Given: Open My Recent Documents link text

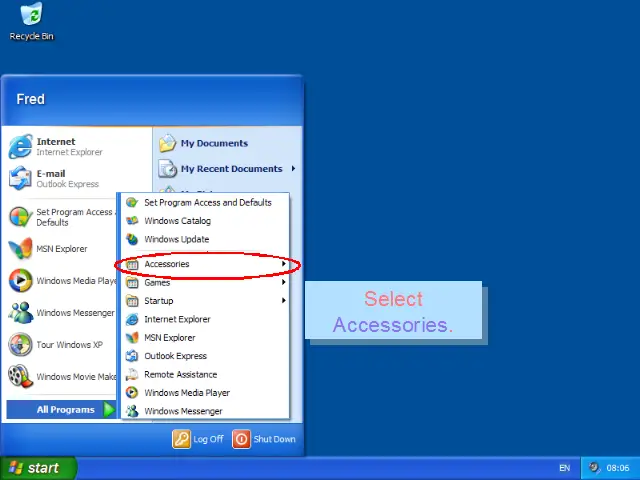Looking at the screenshot, I should [x=231, y=169].
